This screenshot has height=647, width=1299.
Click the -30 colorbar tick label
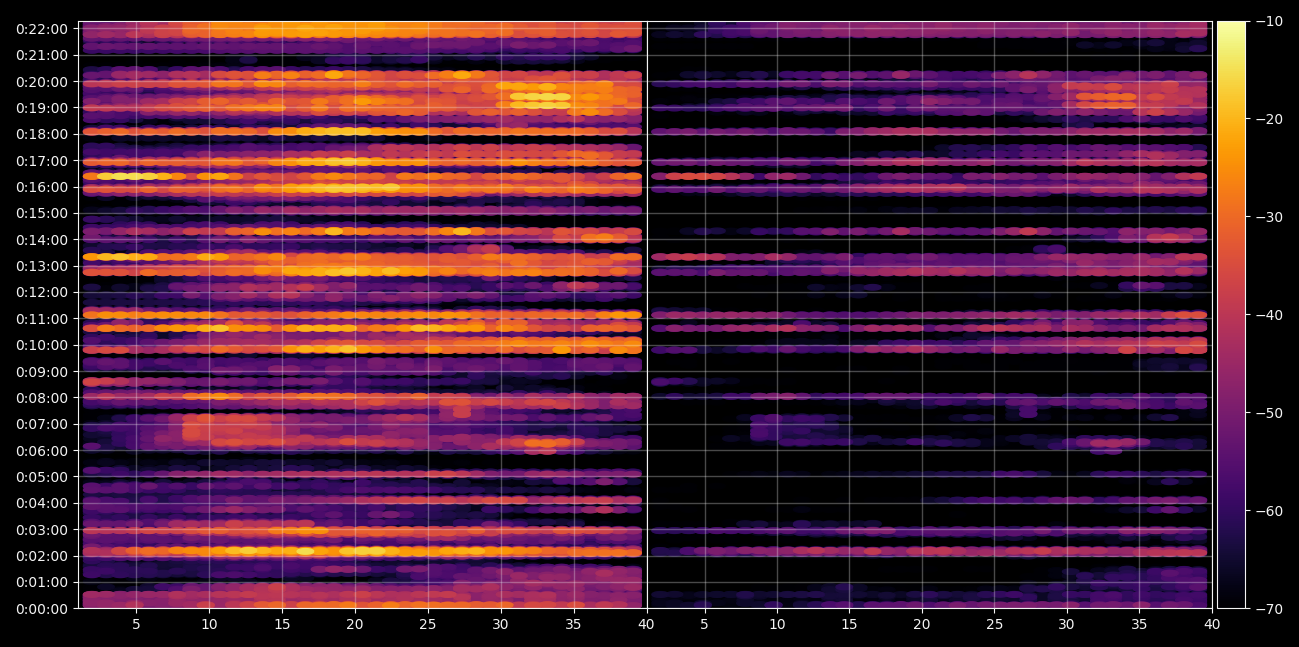coord(1269,217)
